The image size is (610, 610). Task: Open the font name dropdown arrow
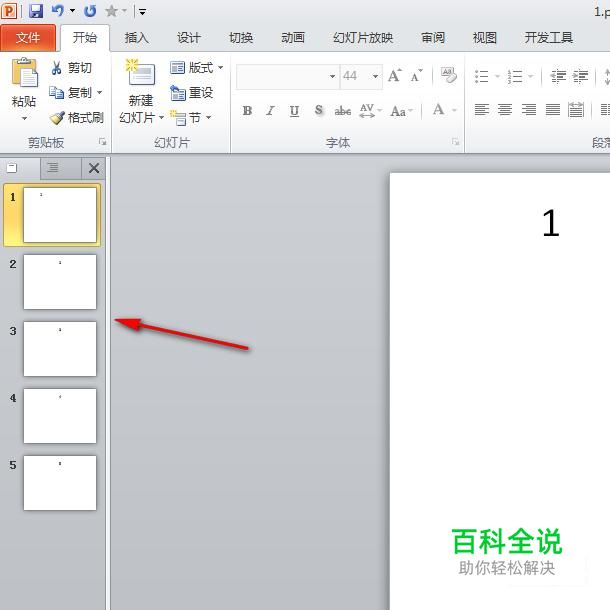click(333, 76)
